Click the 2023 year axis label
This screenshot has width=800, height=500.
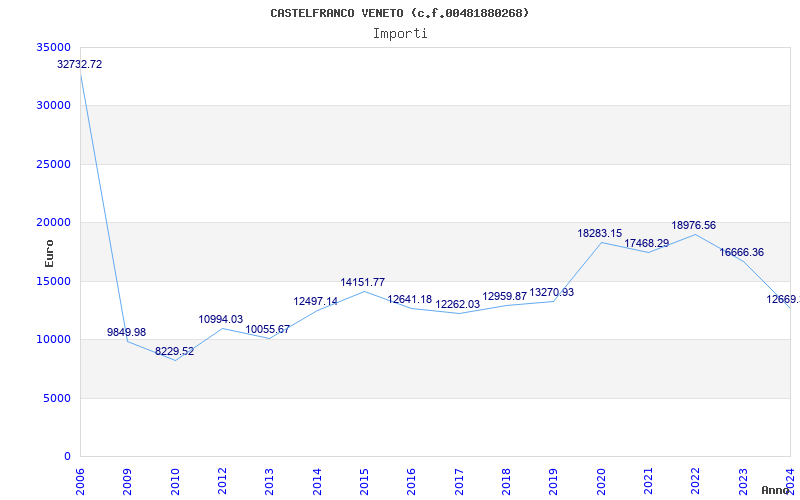pos(743,481)
